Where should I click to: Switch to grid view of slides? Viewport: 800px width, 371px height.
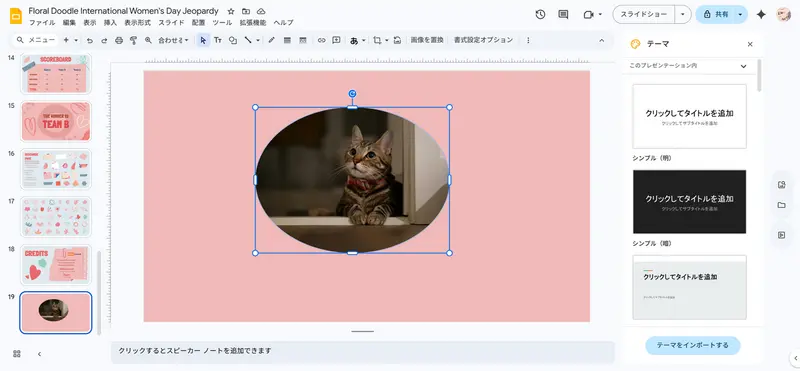(17, 354)
